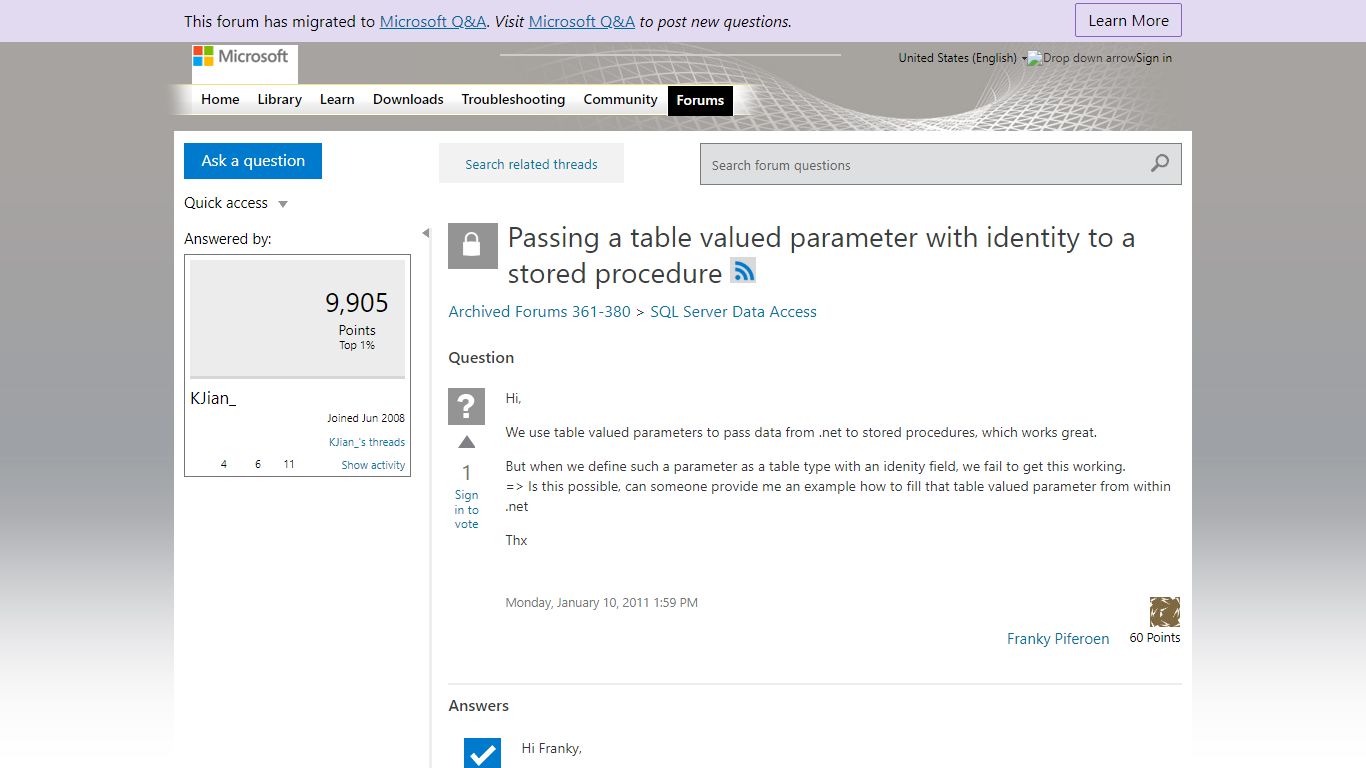The image size is (1366, 768).
Task: Upvote the question with up arrow
Action: pos(467,442)
